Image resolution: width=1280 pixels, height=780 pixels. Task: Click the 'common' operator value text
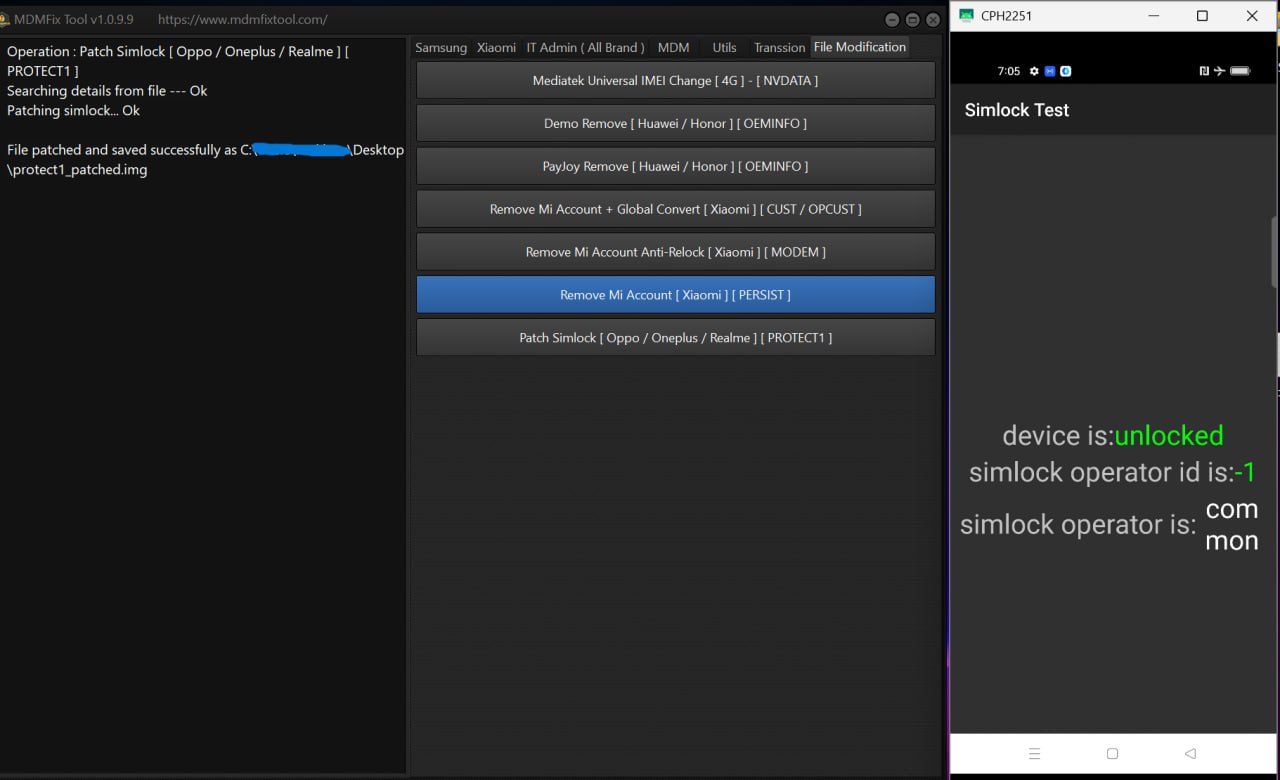pyautogui.click(x=1232, y=525)
